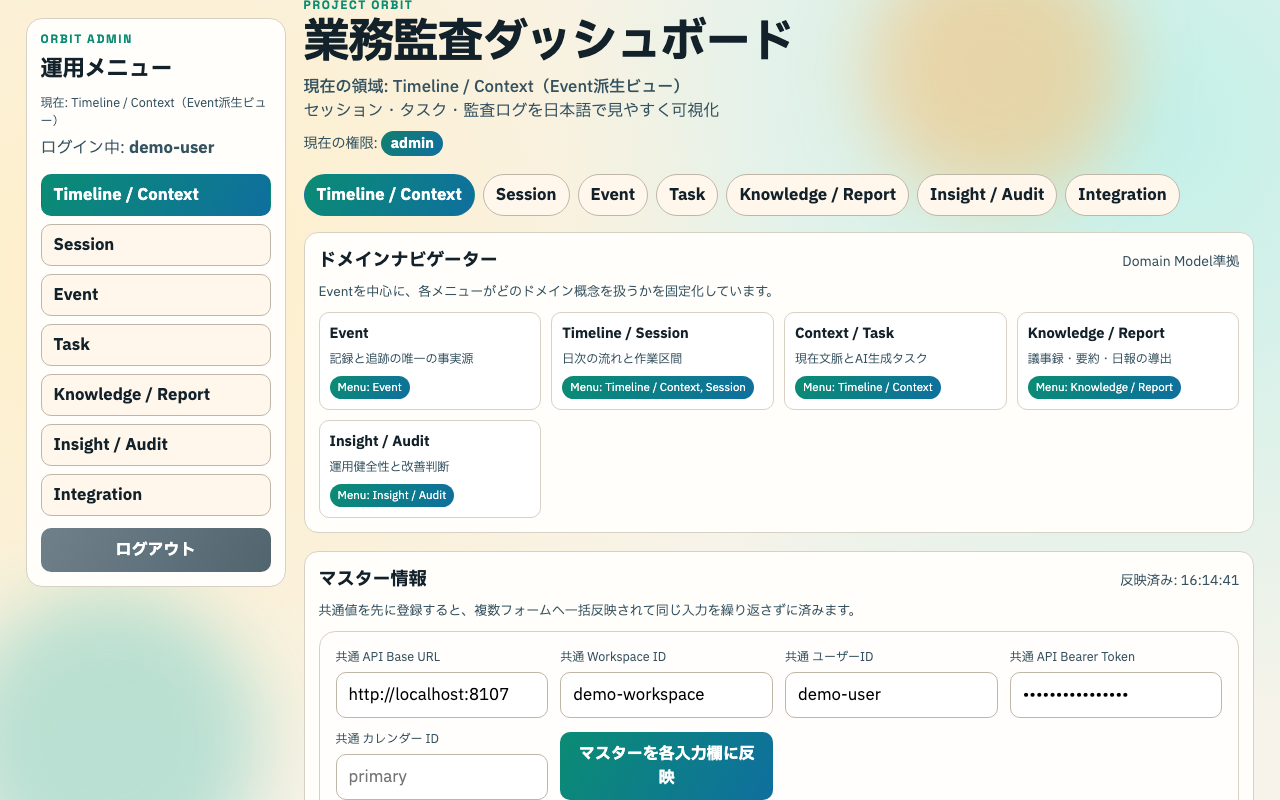Image resolution: width=1280 pixels, height=800 pixels.
Task: Click the 'Domain Model準拠' label
Action: point(1180,261)
